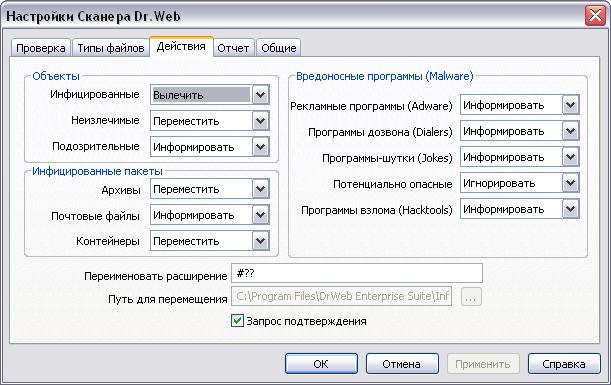611x385 pixels.
Task: Go to the Отчет tab
Action: click(x=233, y=48)
